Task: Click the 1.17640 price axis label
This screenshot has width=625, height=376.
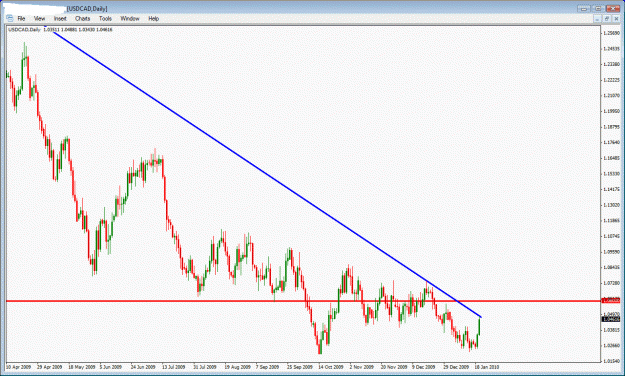Action: (x=611, y=142)
